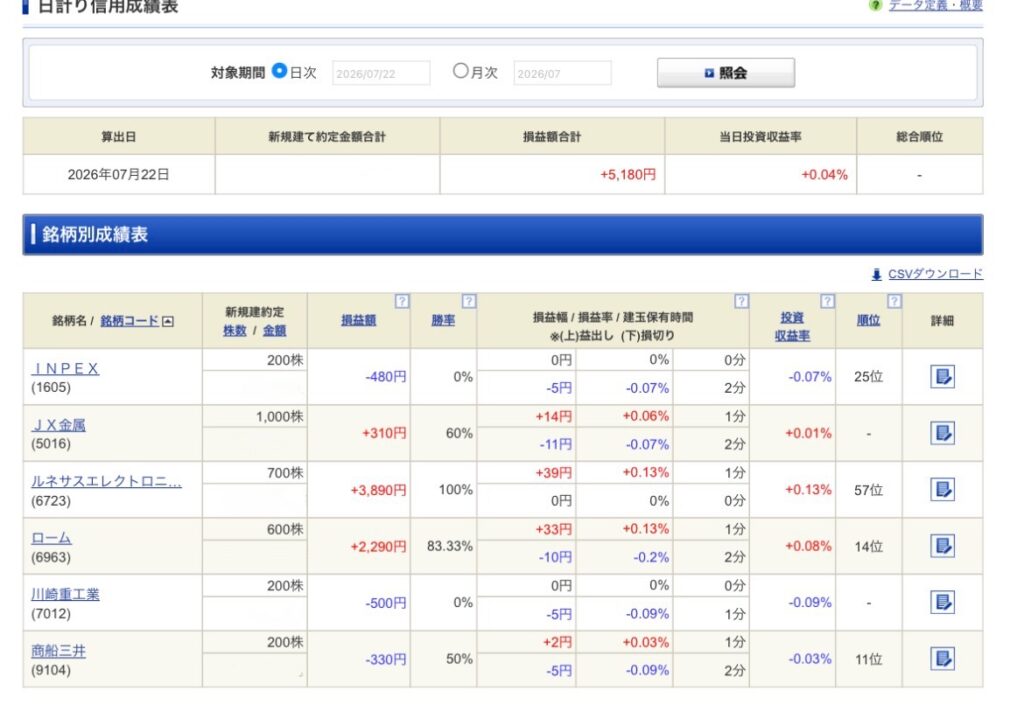The image size is (1024, 712).
Task: Click help icon above 投資収益率 column
Action: click(x=827, y=301)
